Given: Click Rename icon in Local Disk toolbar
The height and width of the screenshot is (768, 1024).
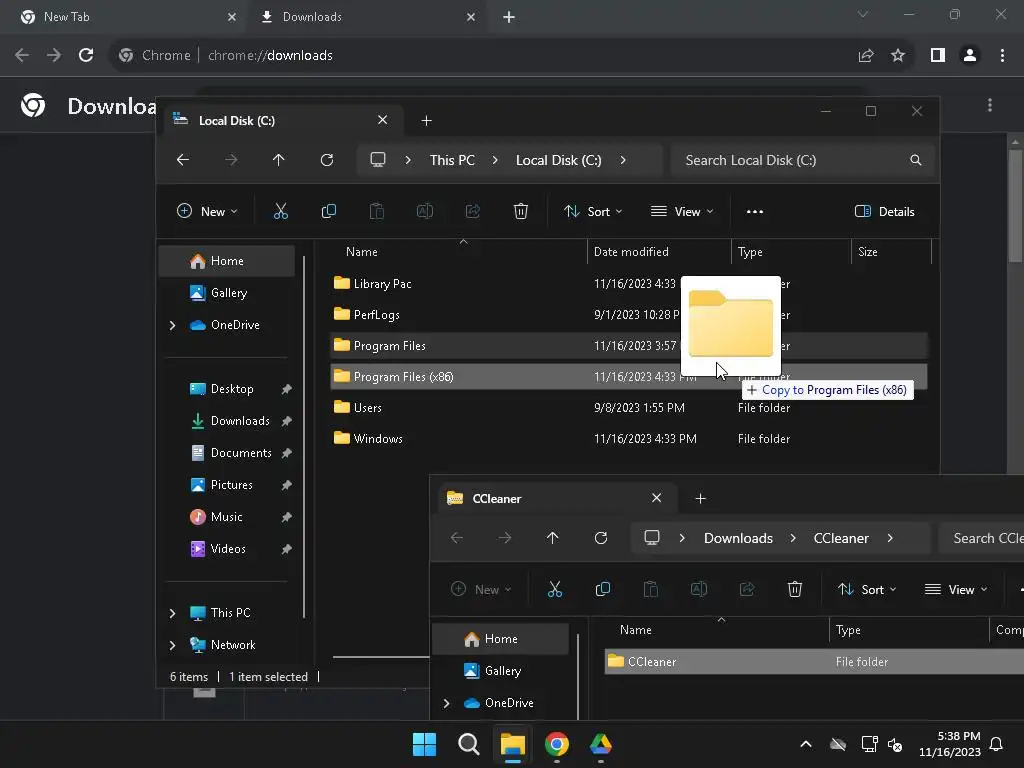Looking at the screenshot, I should 424,212.
